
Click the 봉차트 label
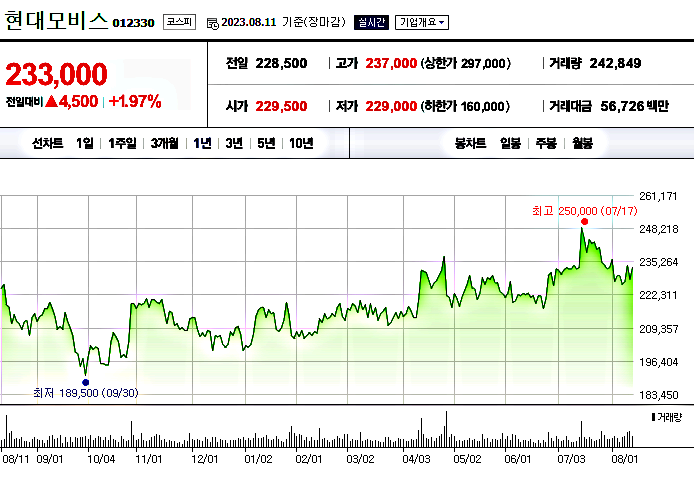(470, 143)
